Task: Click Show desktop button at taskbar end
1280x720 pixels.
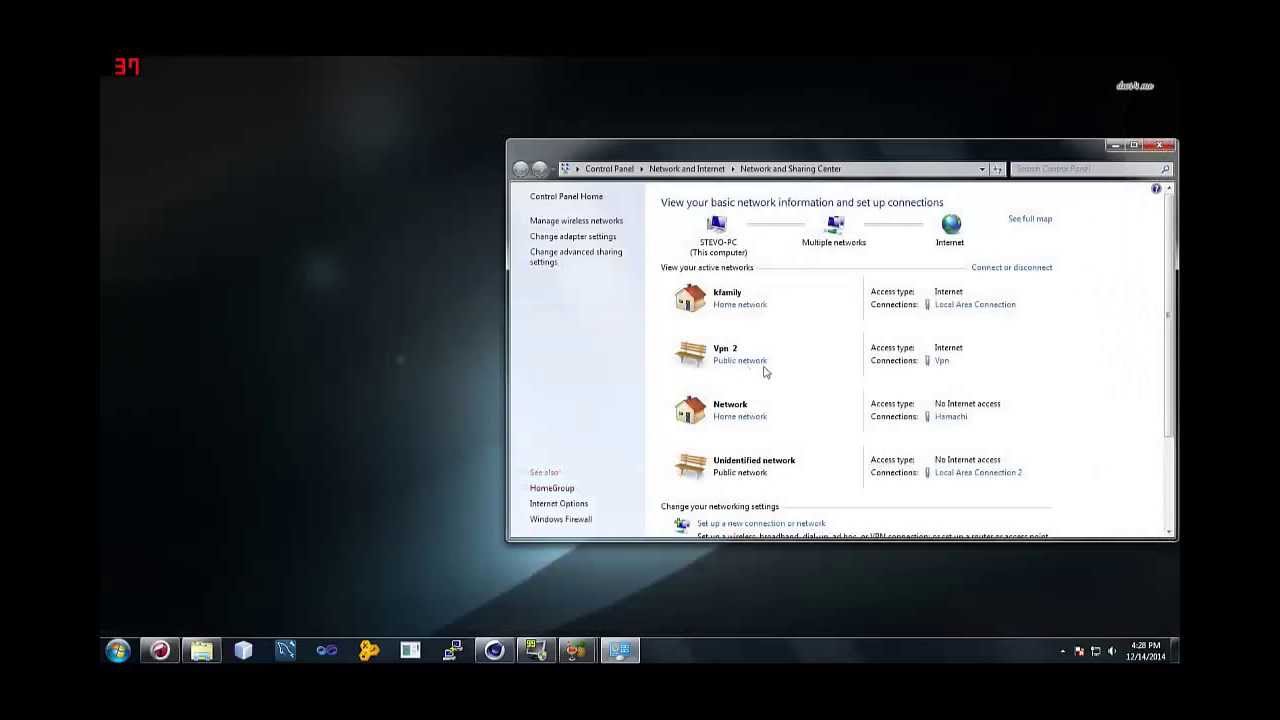Action: [x=1175, y=651]
